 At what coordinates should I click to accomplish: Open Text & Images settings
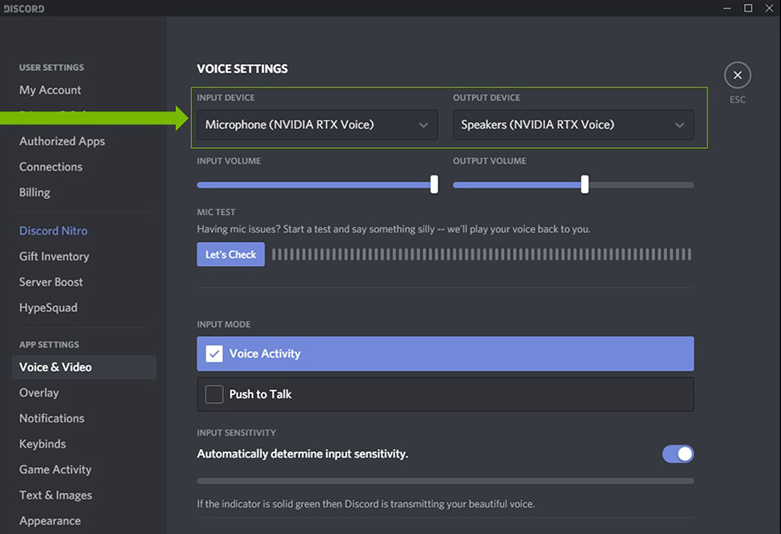[55, 495]
